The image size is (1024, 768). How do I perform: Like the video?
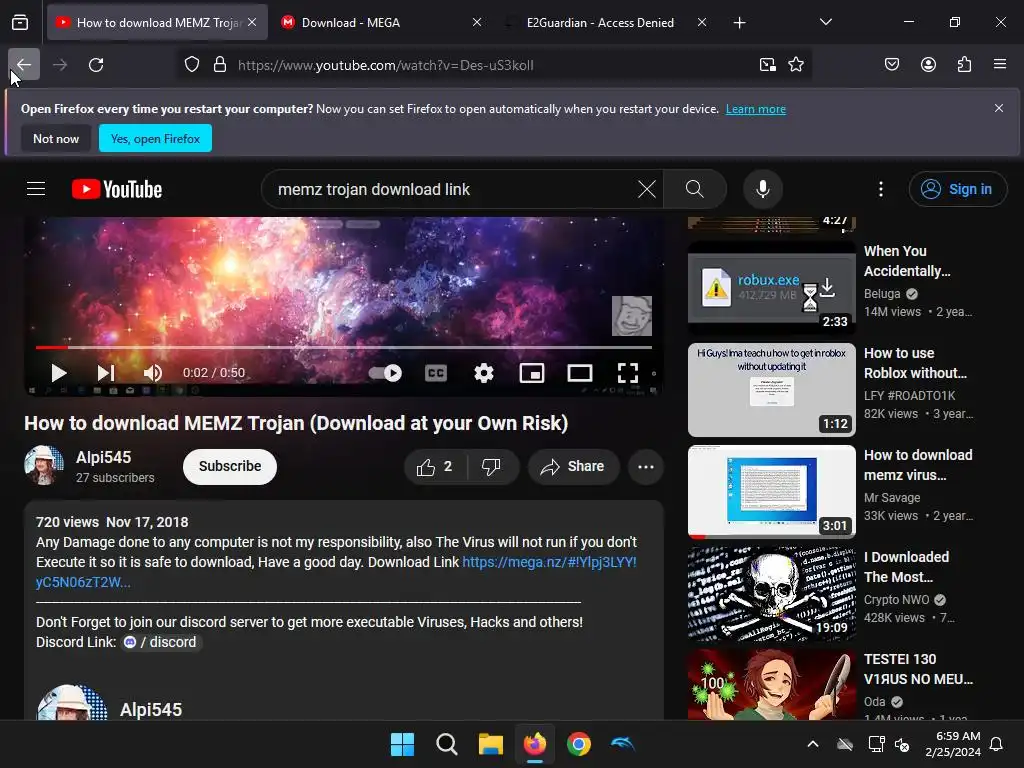pos(435,466)
